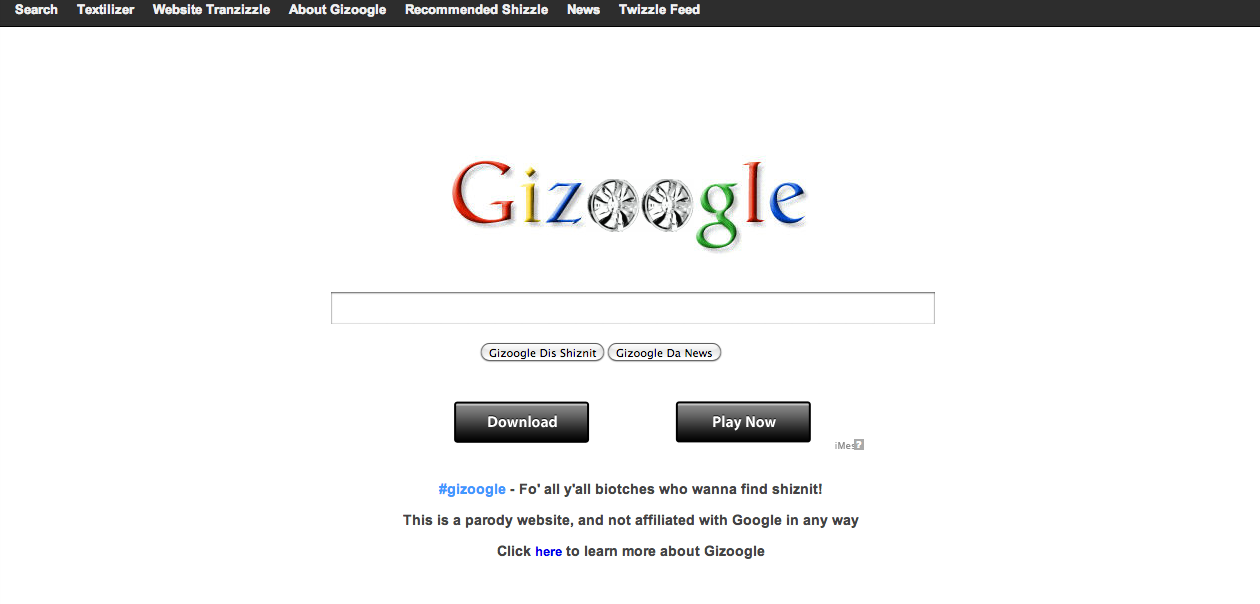
Task: Click the iMes ad label text
Action: tap(844, 446)
